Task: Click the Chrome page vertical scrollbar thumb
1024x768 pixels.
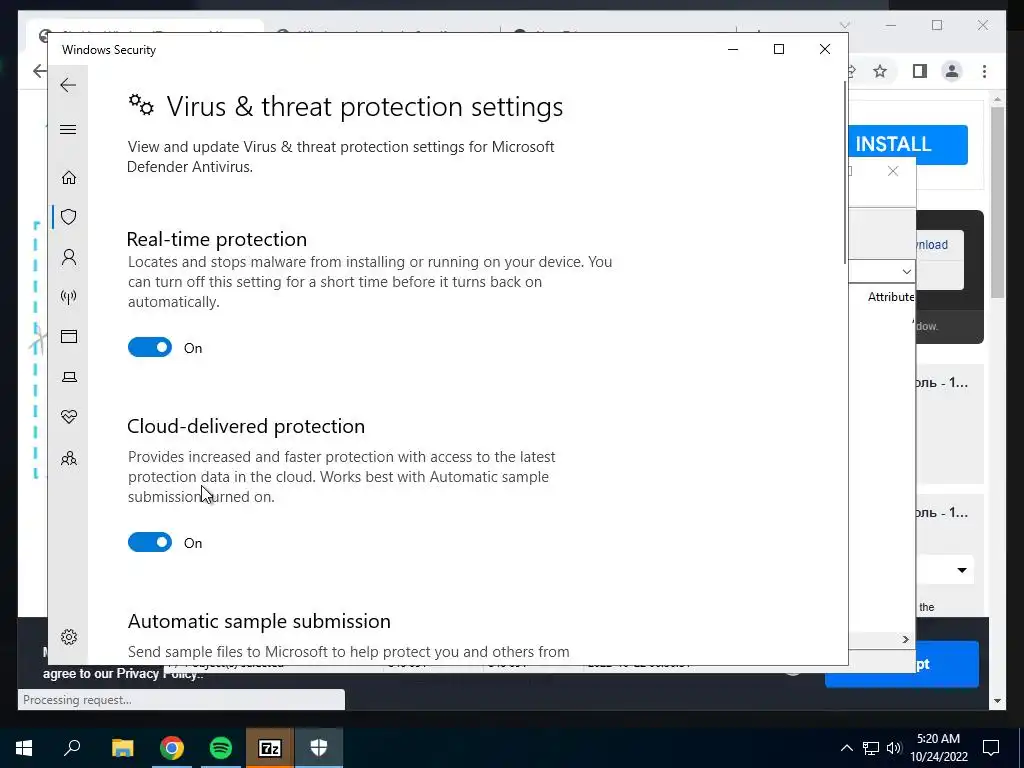Action: point(997,202)
